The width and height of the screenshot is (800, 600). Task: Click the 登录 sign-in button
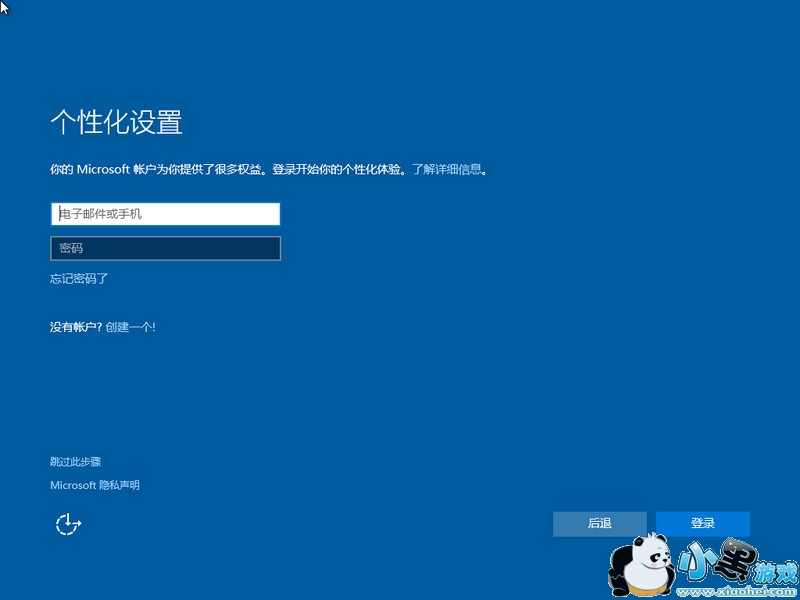pyautogui.click(x=703, y=523)
